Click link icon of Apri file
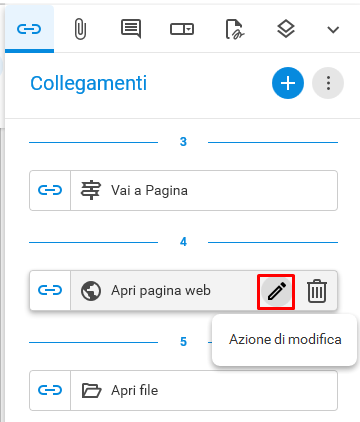This screenshot has height=422, width=360. [50, 390]
